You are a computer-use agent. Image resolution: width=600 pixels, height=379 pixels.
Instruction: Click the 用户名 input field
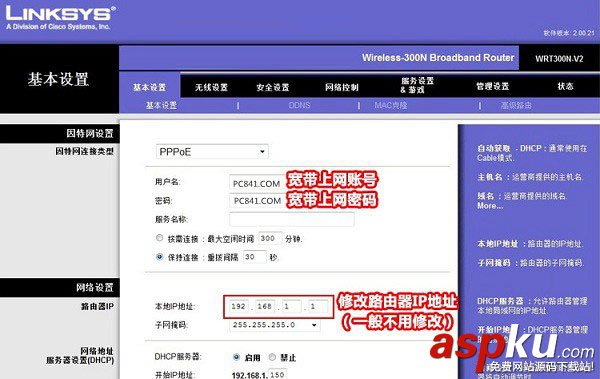257,183
